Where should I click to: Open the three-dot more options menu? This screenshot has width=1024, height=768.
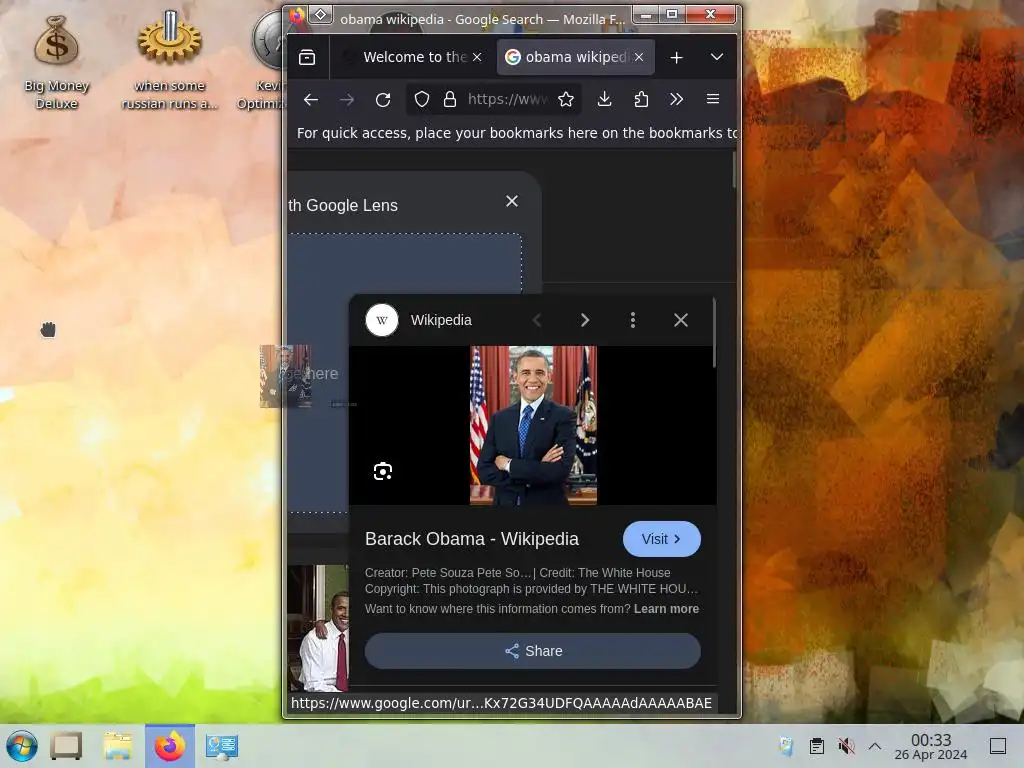633,320
